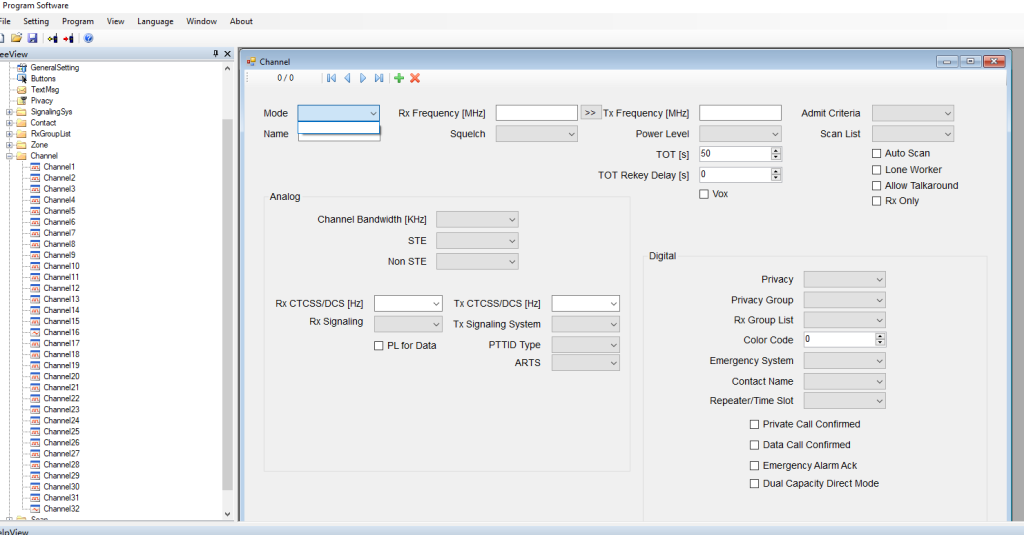Click the Save floppy disk icon
The image size is (1024, 535).
(32, 38)
